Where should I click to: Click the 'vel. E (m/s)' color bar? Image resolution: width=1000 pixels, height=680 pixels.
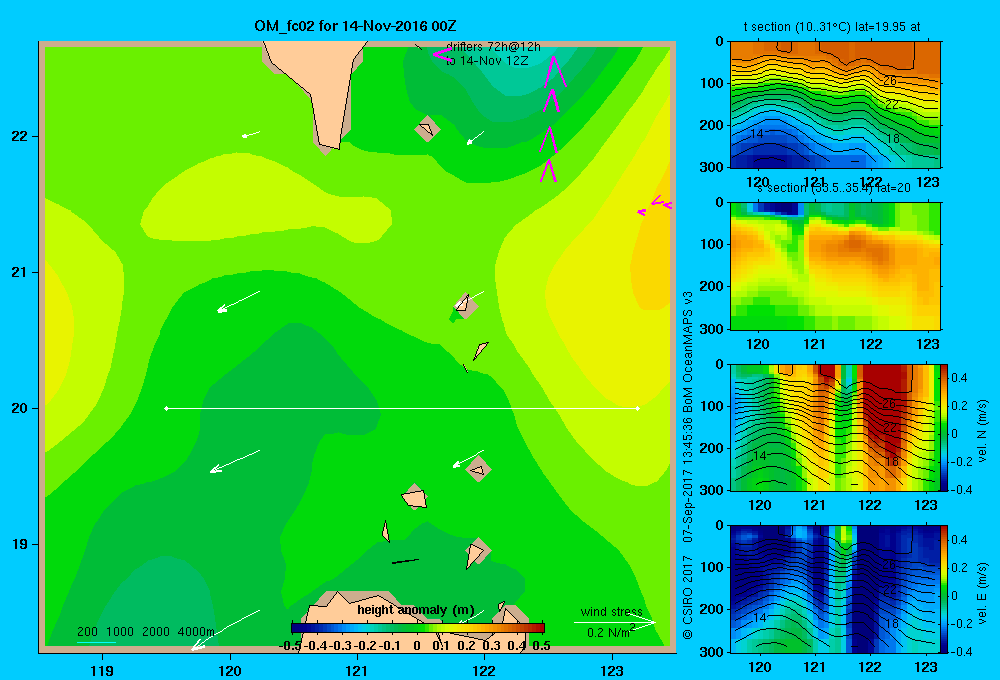pyautogui.click(x=944, y=589)
